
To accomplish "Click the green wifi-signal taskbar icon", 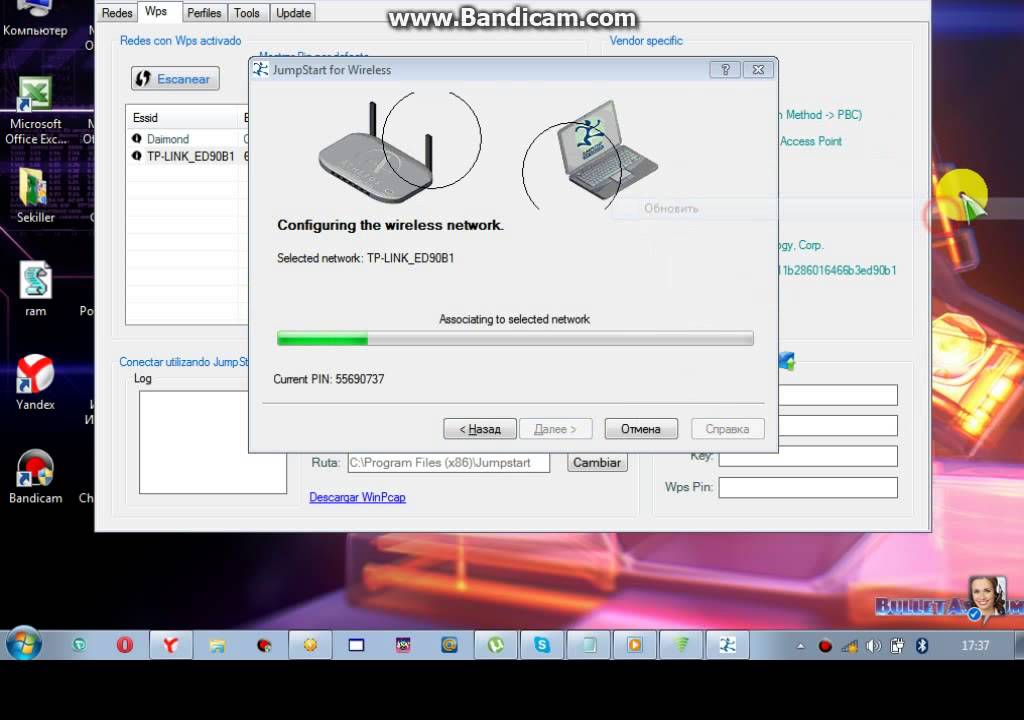I will point(681,645).
